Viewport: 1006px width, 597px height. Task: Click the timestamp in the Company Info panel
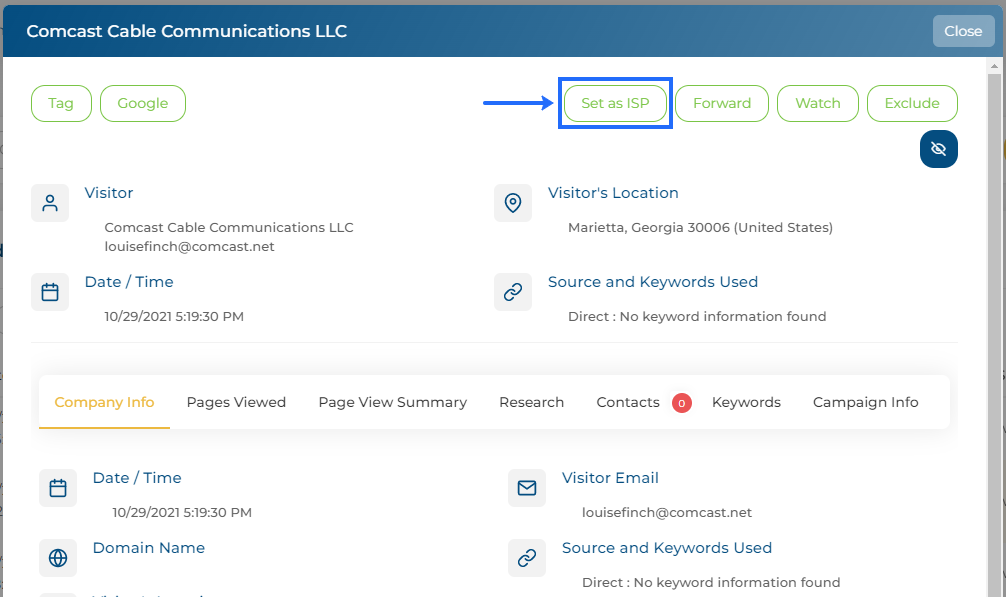pyautogui.click(x=182, y=512)
